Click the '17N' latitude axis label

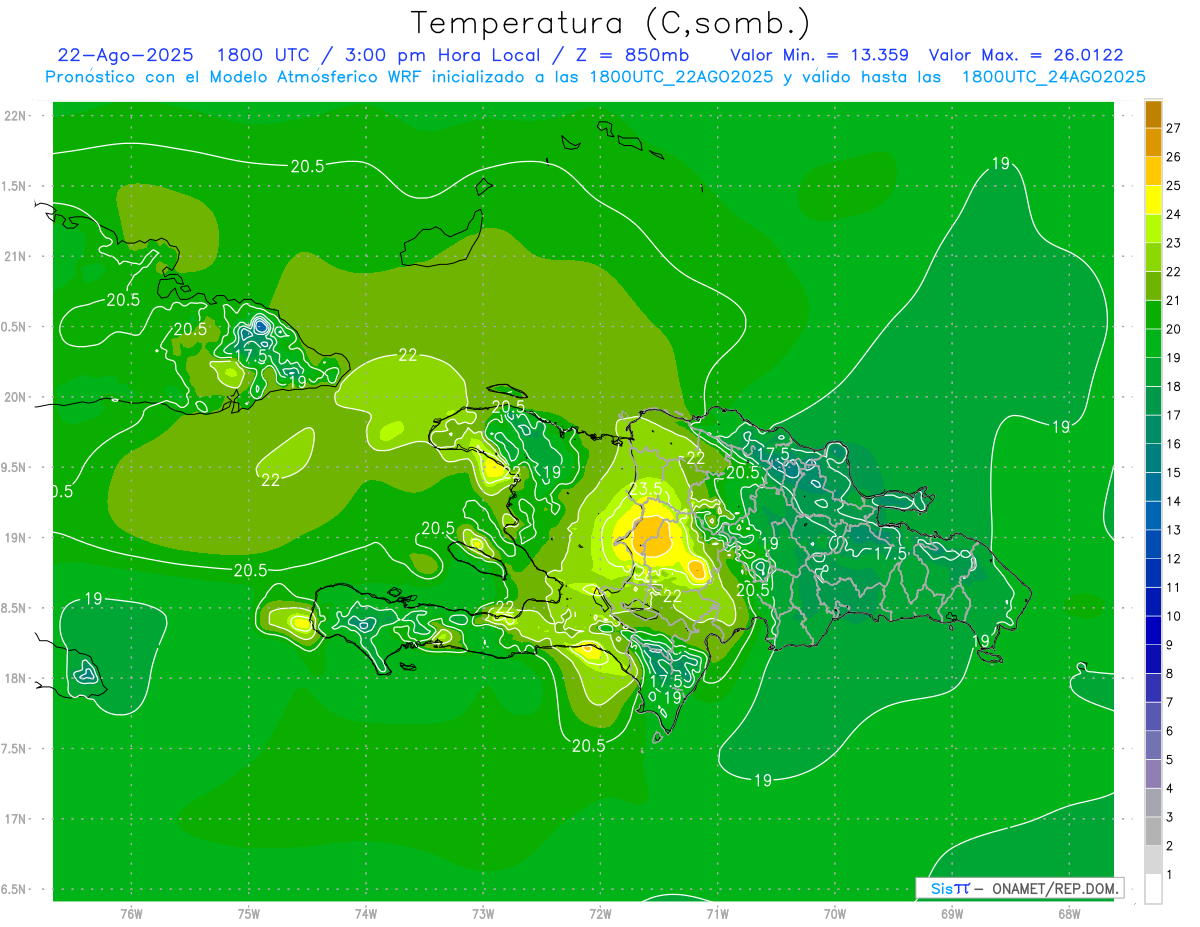15,819
